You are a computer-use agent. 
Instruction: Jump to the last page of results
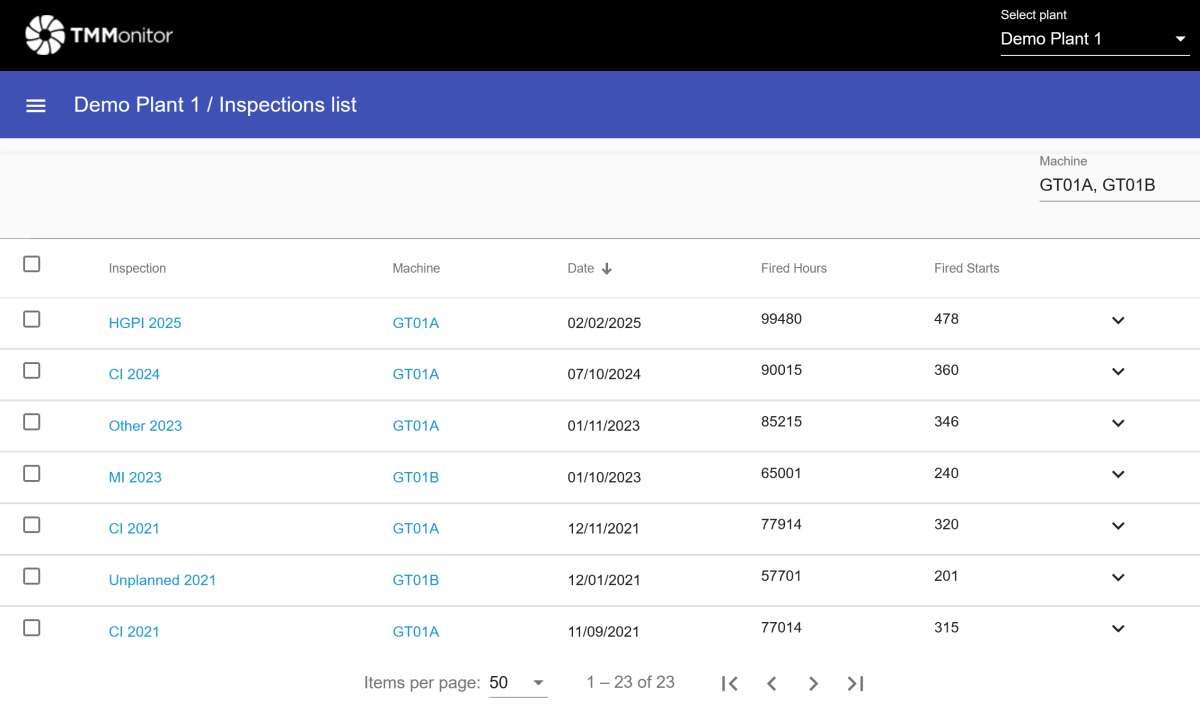pos(856,683)
